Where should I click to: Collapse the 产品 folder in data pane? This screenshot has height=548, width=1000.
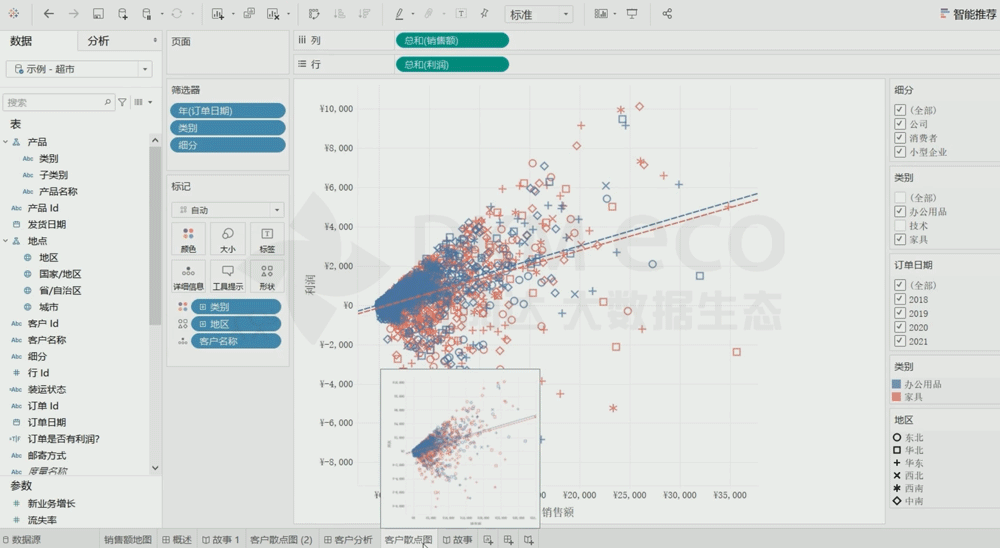click(x=7, y=142)
